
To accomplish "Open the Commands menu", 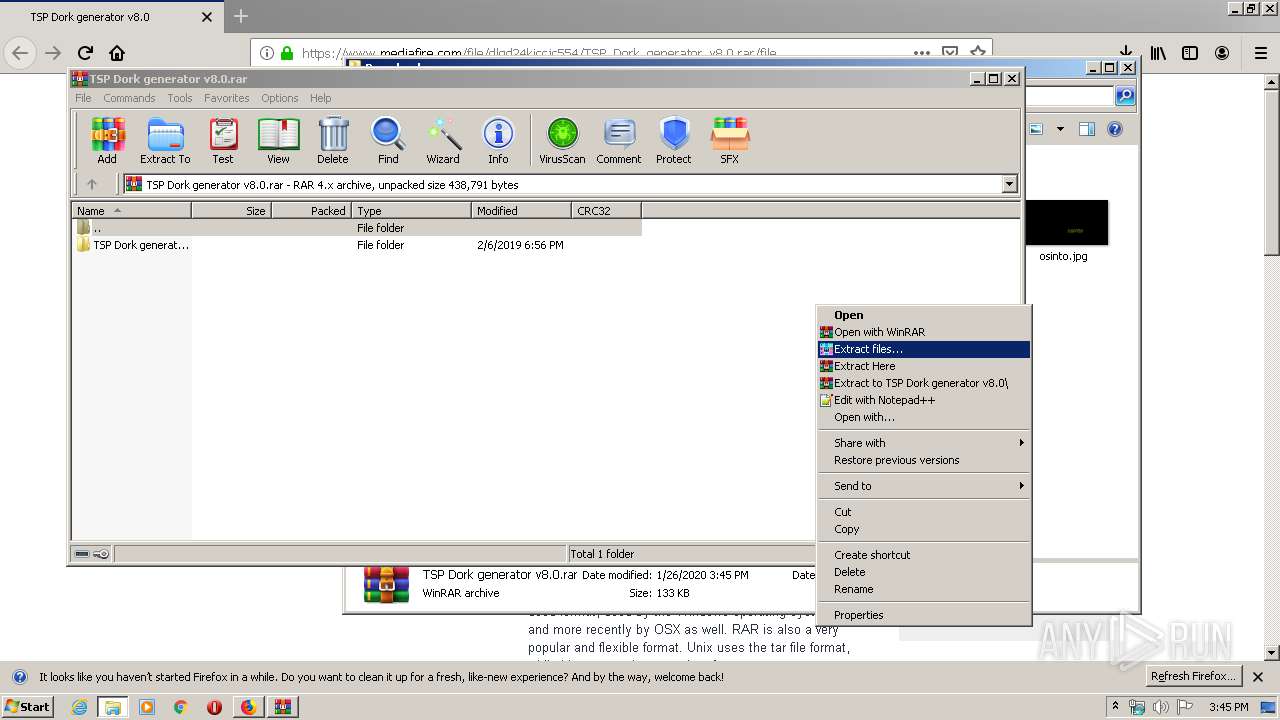I will [129, 98].
